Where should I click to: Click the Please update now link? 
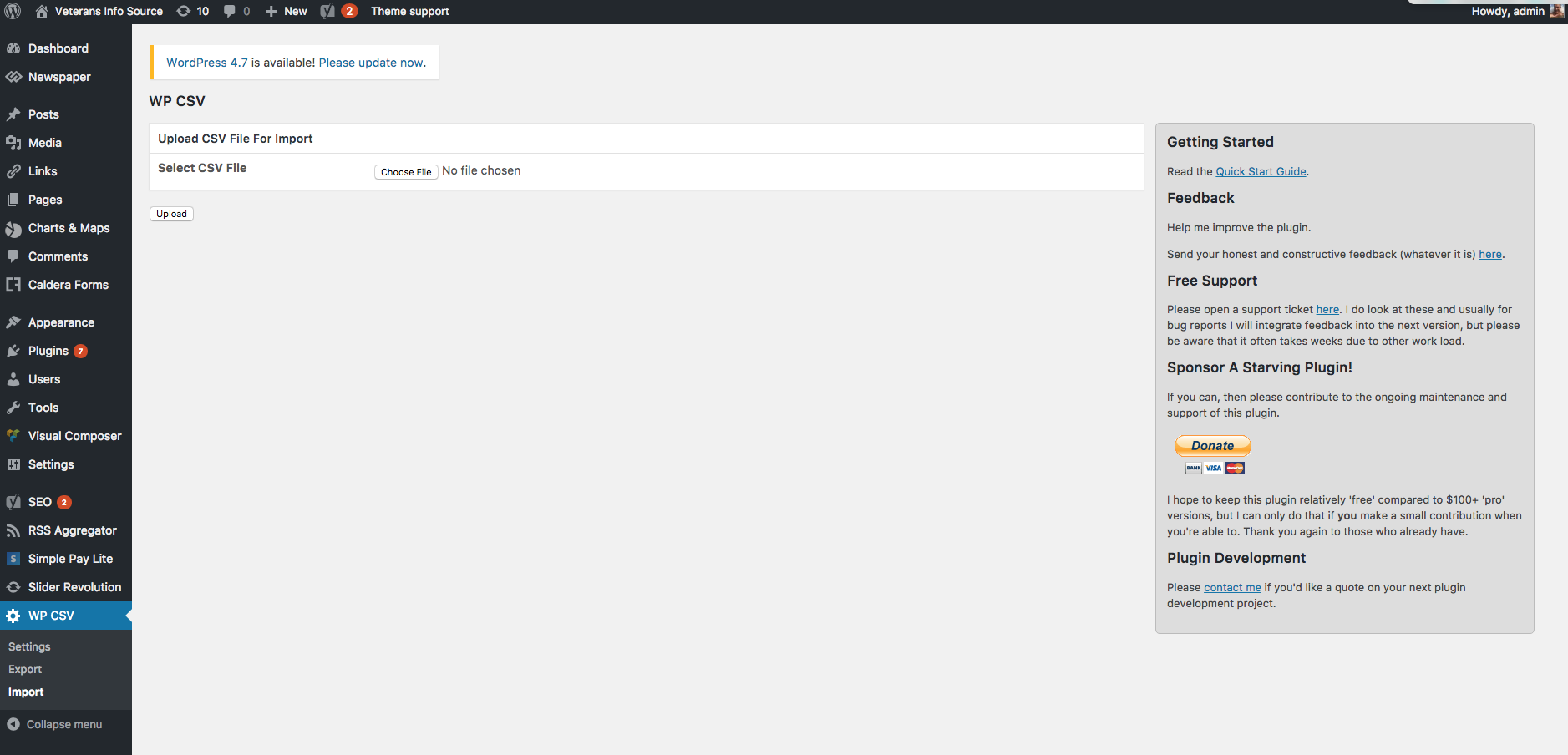coord(371,63)
